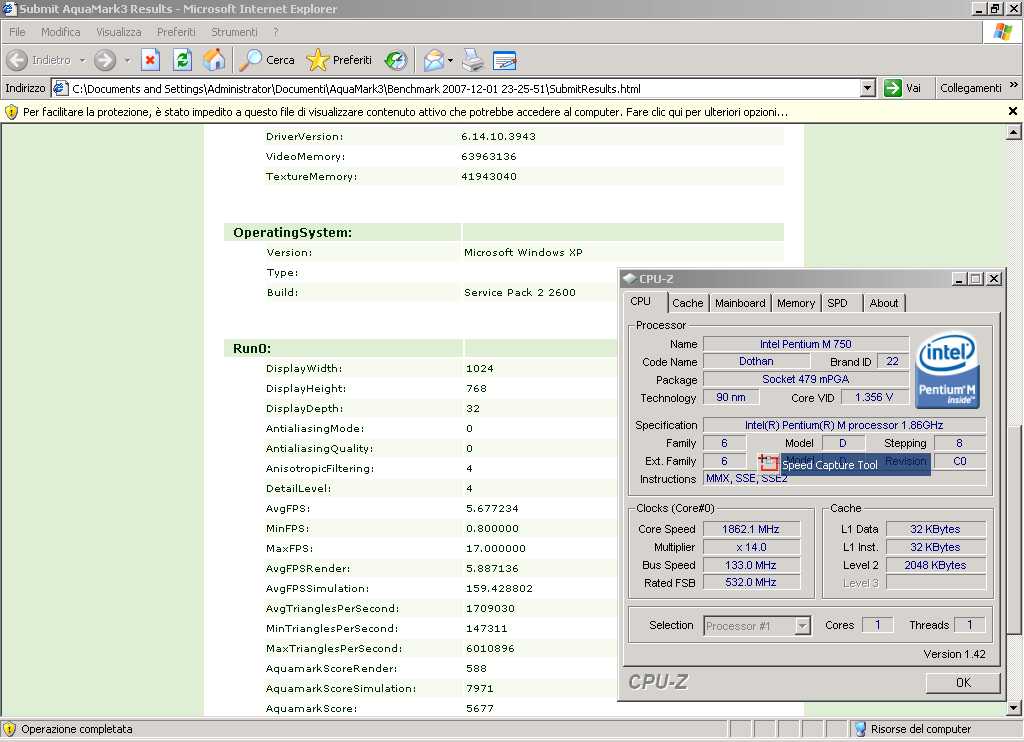Viewport: 1024px width, 742px height.
Task: Stop page loading with red X icon
Action: pyautogui.click(x=150, y=60)
